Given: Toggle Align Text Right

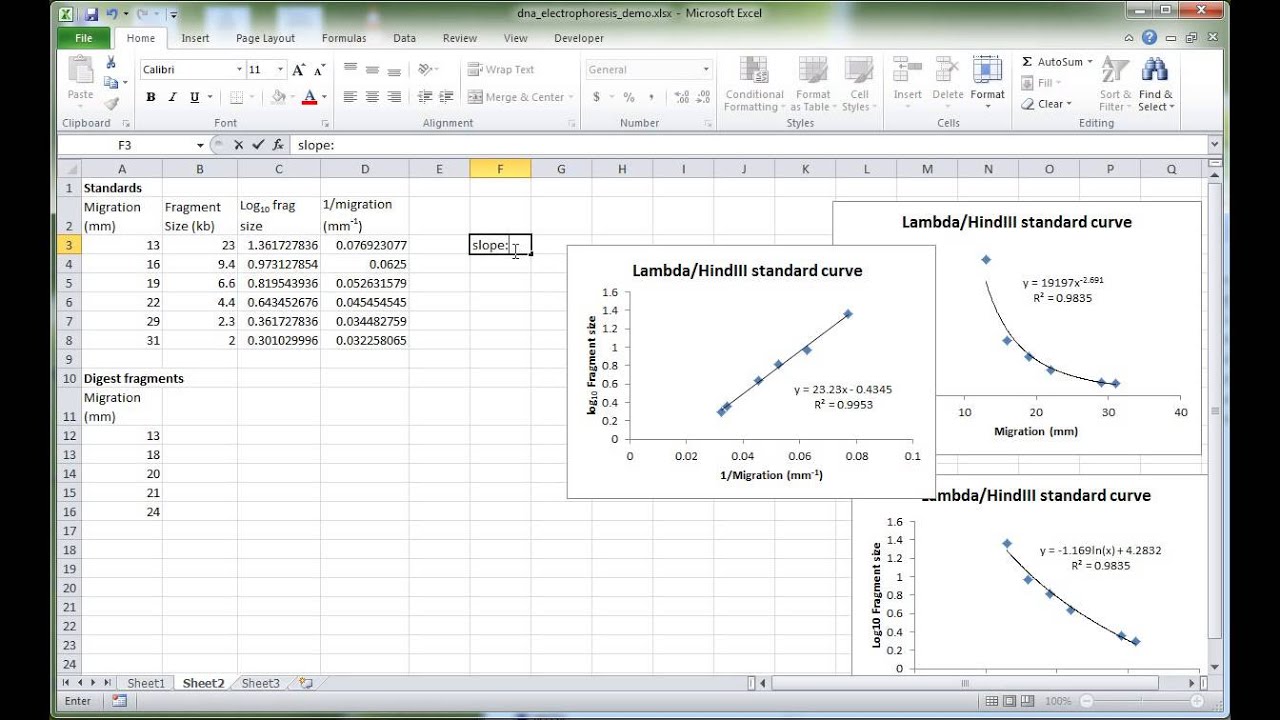Looking at the screenshot, I should pyautogui.click(x=394, y=97).
